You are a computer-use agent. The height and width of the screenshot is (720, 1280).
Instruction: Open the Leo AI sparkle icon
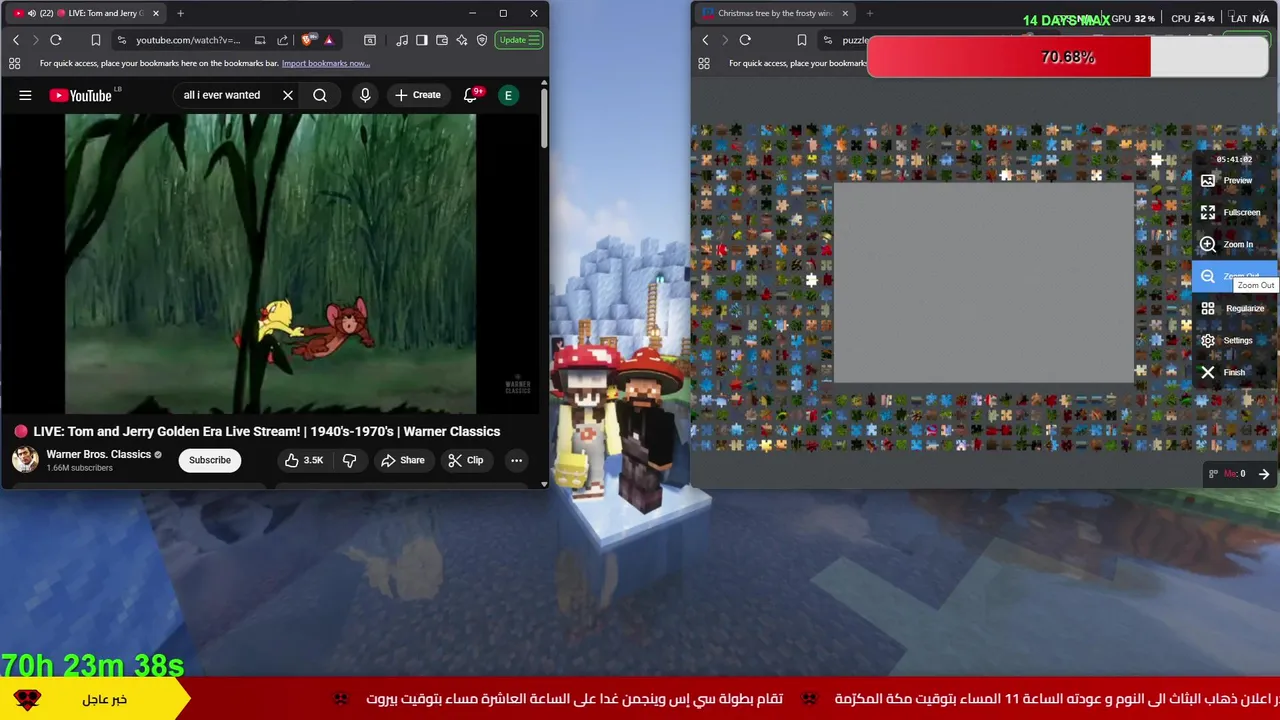tap(462, 40)
